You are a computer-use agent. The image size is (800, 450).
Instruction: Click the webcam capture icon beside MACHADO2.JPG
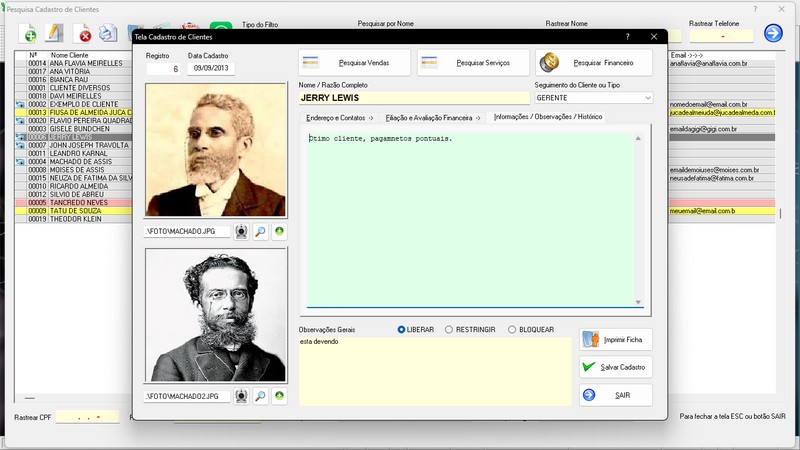[x=241, y=396]
